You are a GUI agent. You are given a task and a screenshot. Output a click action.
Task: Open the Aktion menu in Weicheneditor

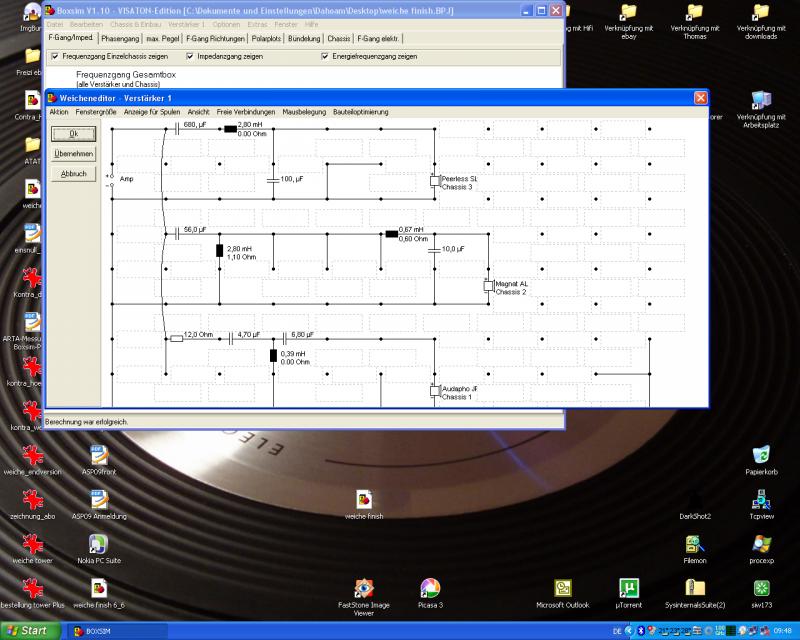tap(59, 112)
